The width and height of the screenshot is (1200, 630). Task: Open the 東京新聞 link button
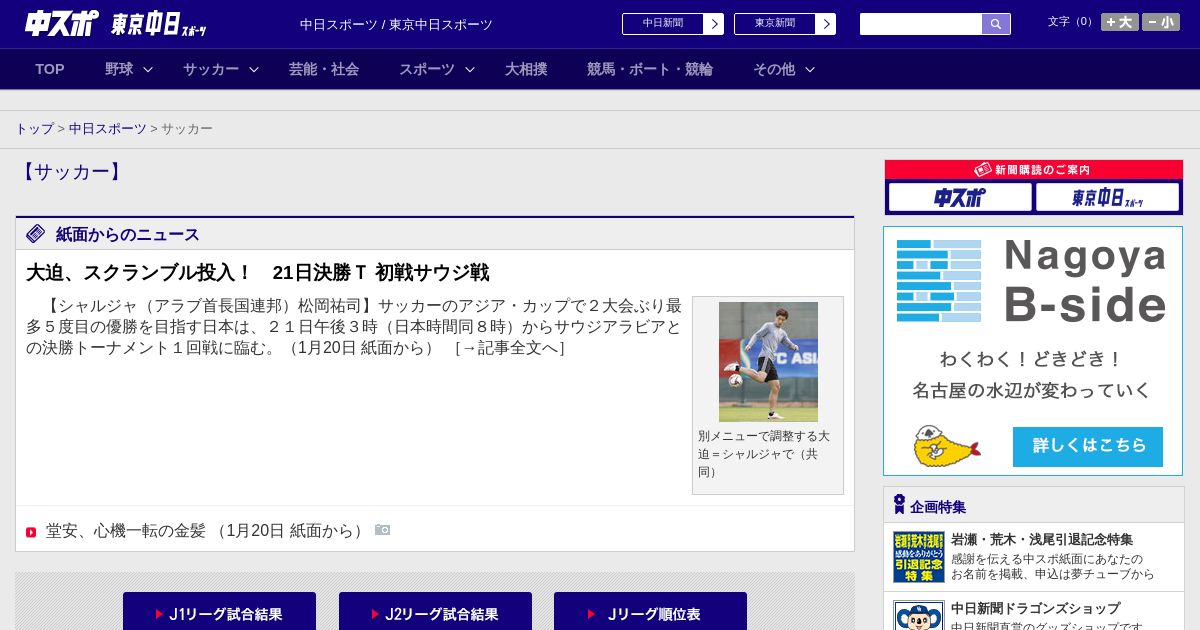[775, 24]
